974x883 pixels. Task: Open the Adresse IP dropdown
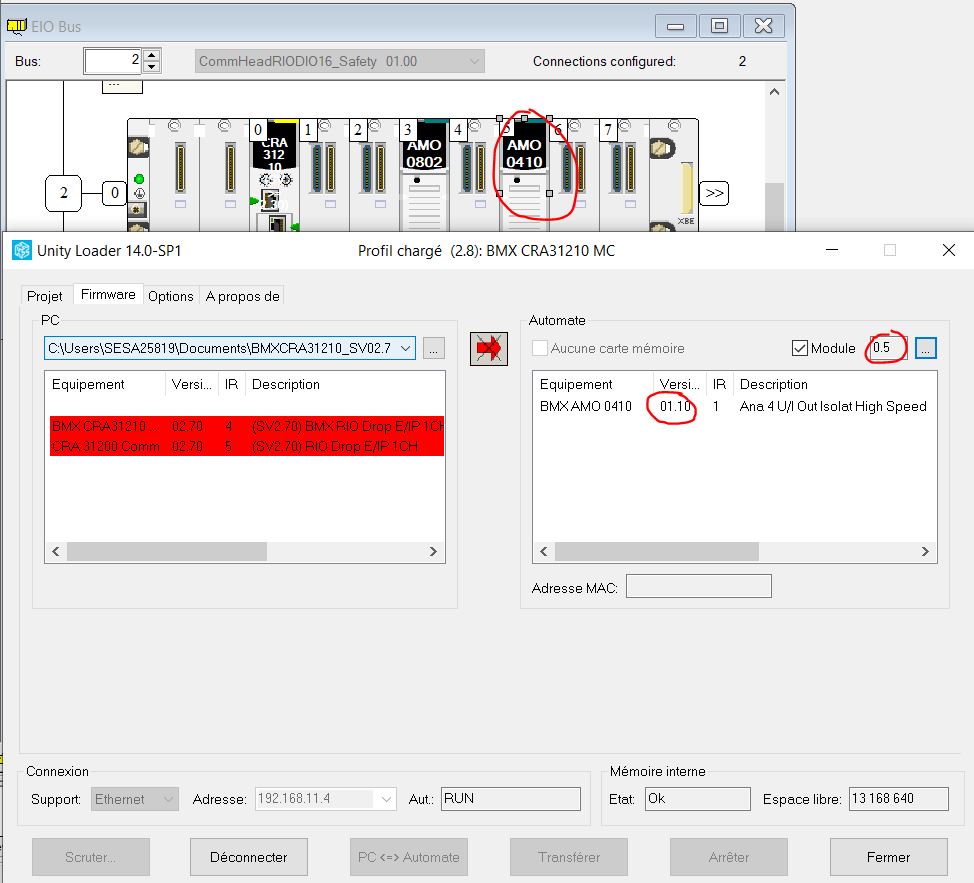pos(386,799)
